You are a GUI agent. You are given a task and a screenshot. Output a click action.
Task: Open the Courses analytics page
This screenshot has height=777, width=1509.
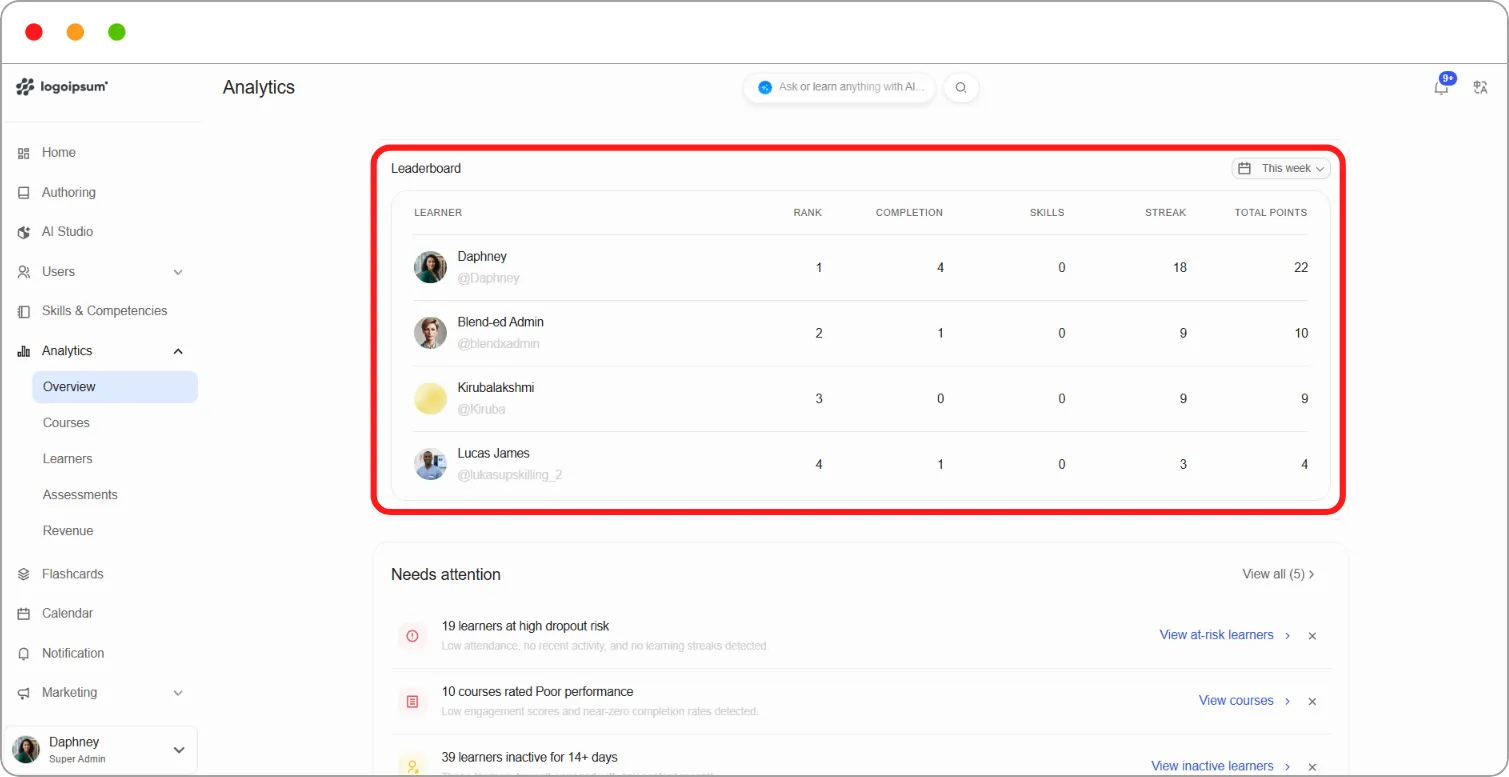(66, 423)
